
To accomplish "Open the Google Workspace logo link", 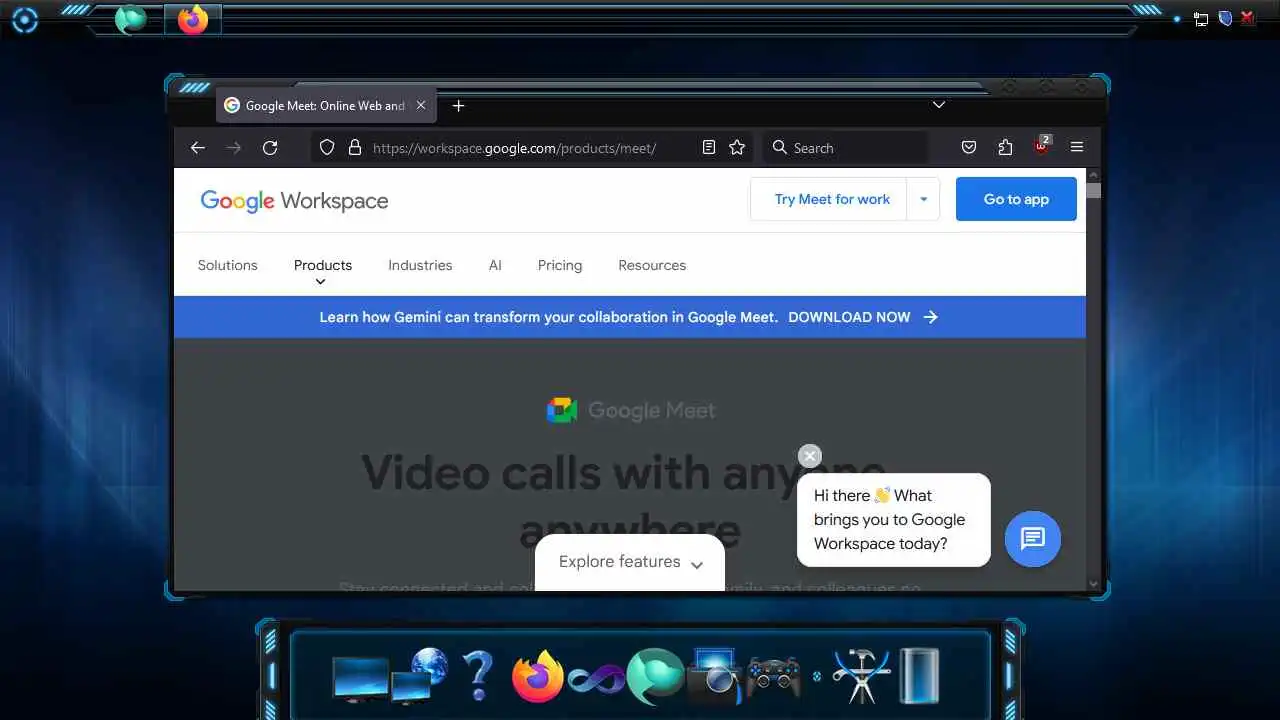I will pyautogui.click(x=294, y=200).
